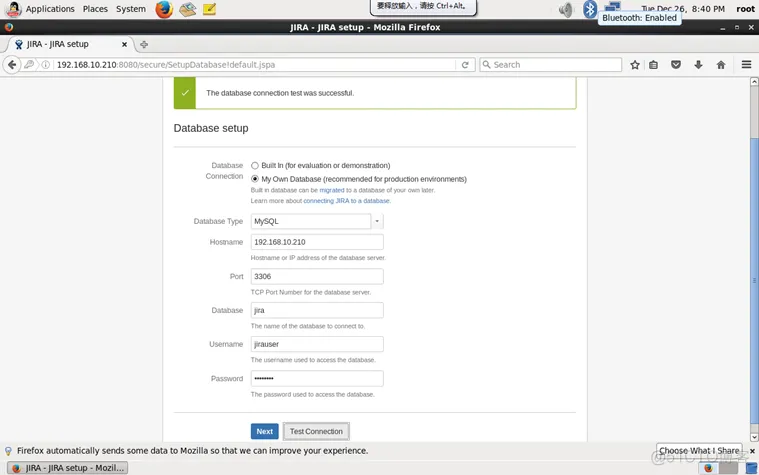Open connecting JIRA to a database link

[346, 201]
